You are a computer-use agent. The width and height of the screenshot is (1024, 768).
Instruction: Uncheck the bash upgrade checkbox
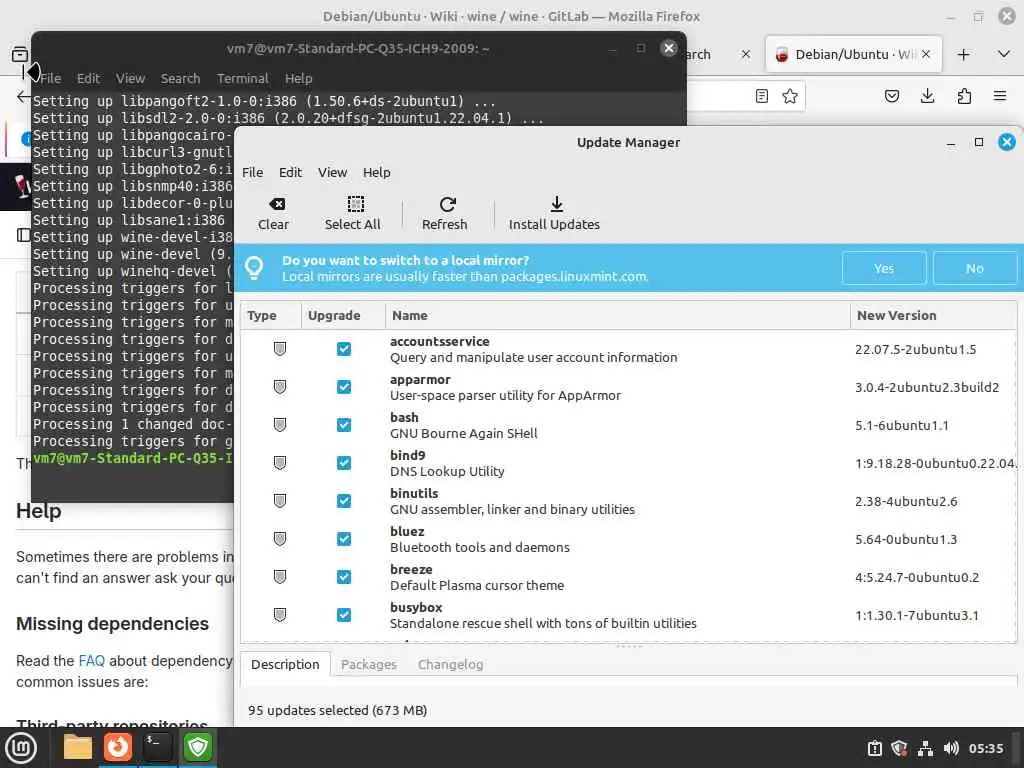(344, 424)
